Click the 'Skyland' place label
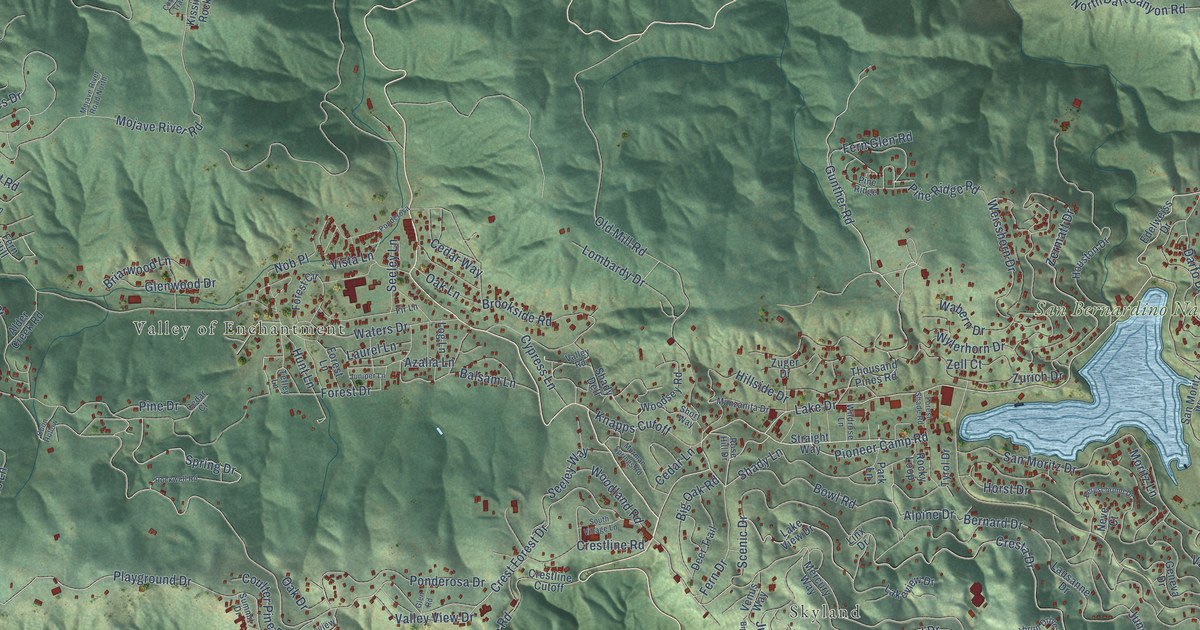This screenshot has width=1200, height=630. tap(824, 611)
